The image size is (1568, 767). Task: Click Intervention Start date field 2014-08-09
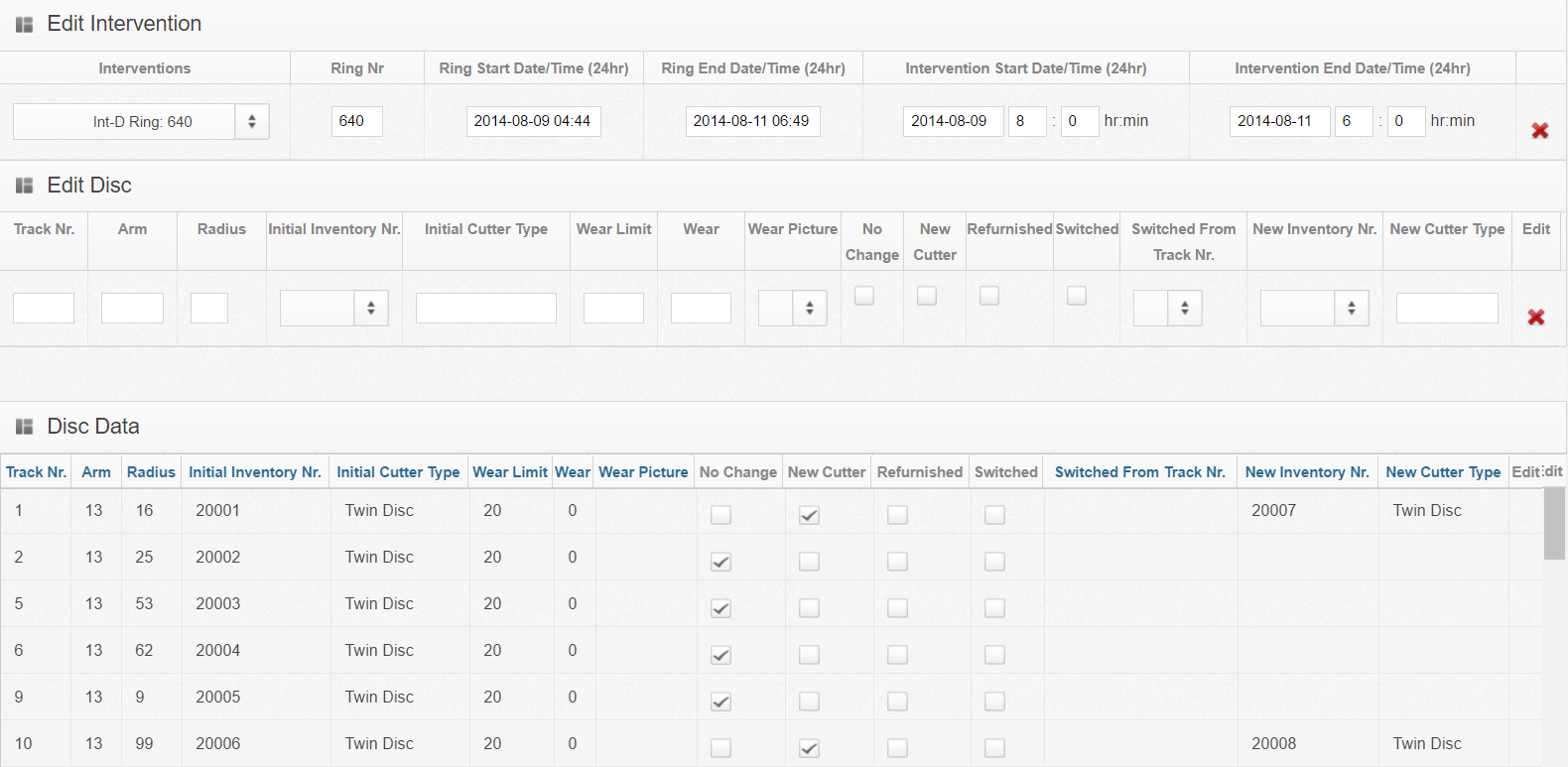click(x=953, y=121)
